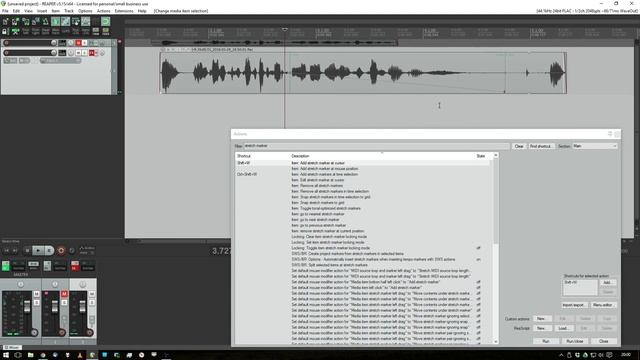Toggle the metronome toolbar icon

point(46,21)
